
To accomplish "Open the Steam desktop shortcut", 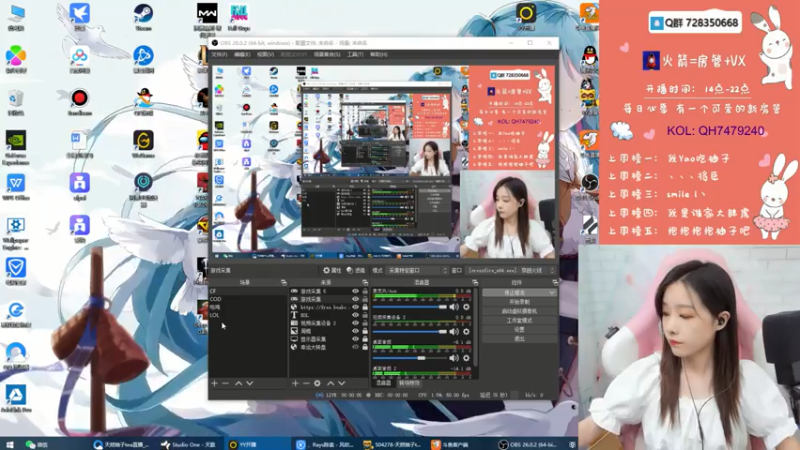I will pos(143,17).
